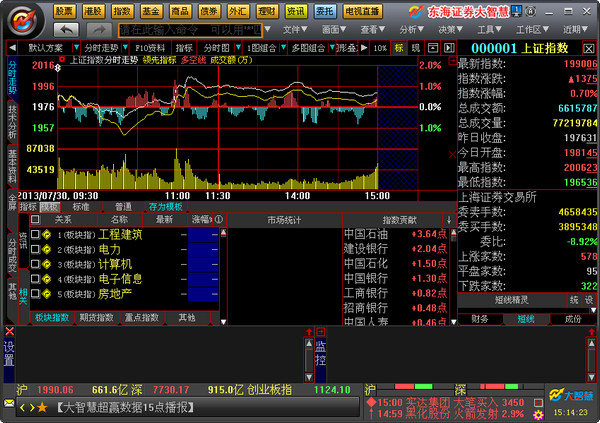Click diamond icon beside 工程建筑
Image resolution: width=600 pixels, height=423 pixels.
(x=46, y=234)
